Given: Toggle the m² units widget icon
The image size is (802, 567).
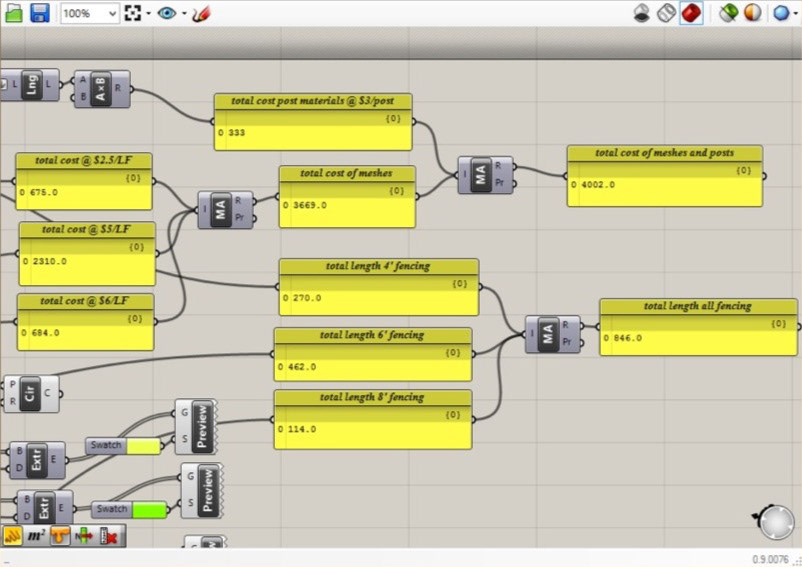Looking at the screenshot, I should click(x=36, y=536).
